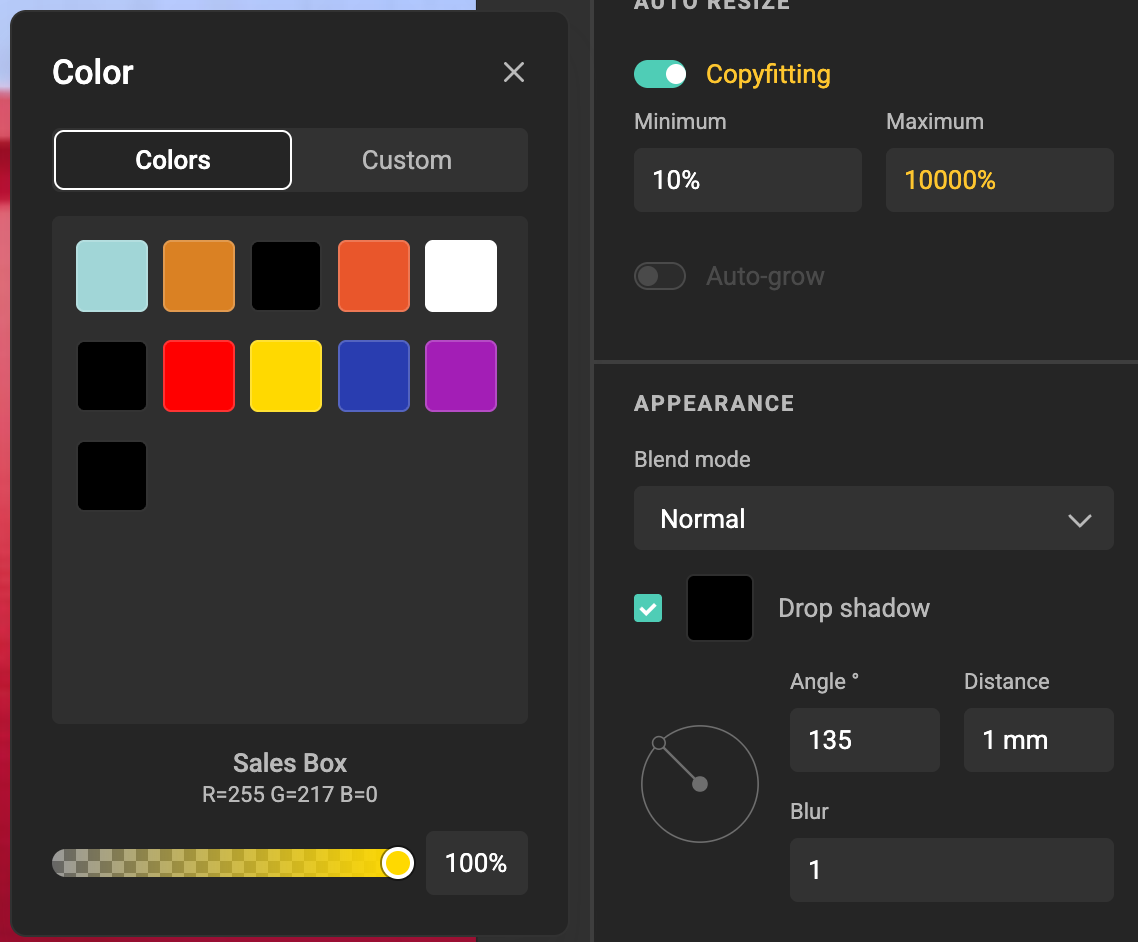The height and width of the screenshot is (942, 1138).
Task: Uncheck the Drop shadow checkbox
Action: click(647, 607)
